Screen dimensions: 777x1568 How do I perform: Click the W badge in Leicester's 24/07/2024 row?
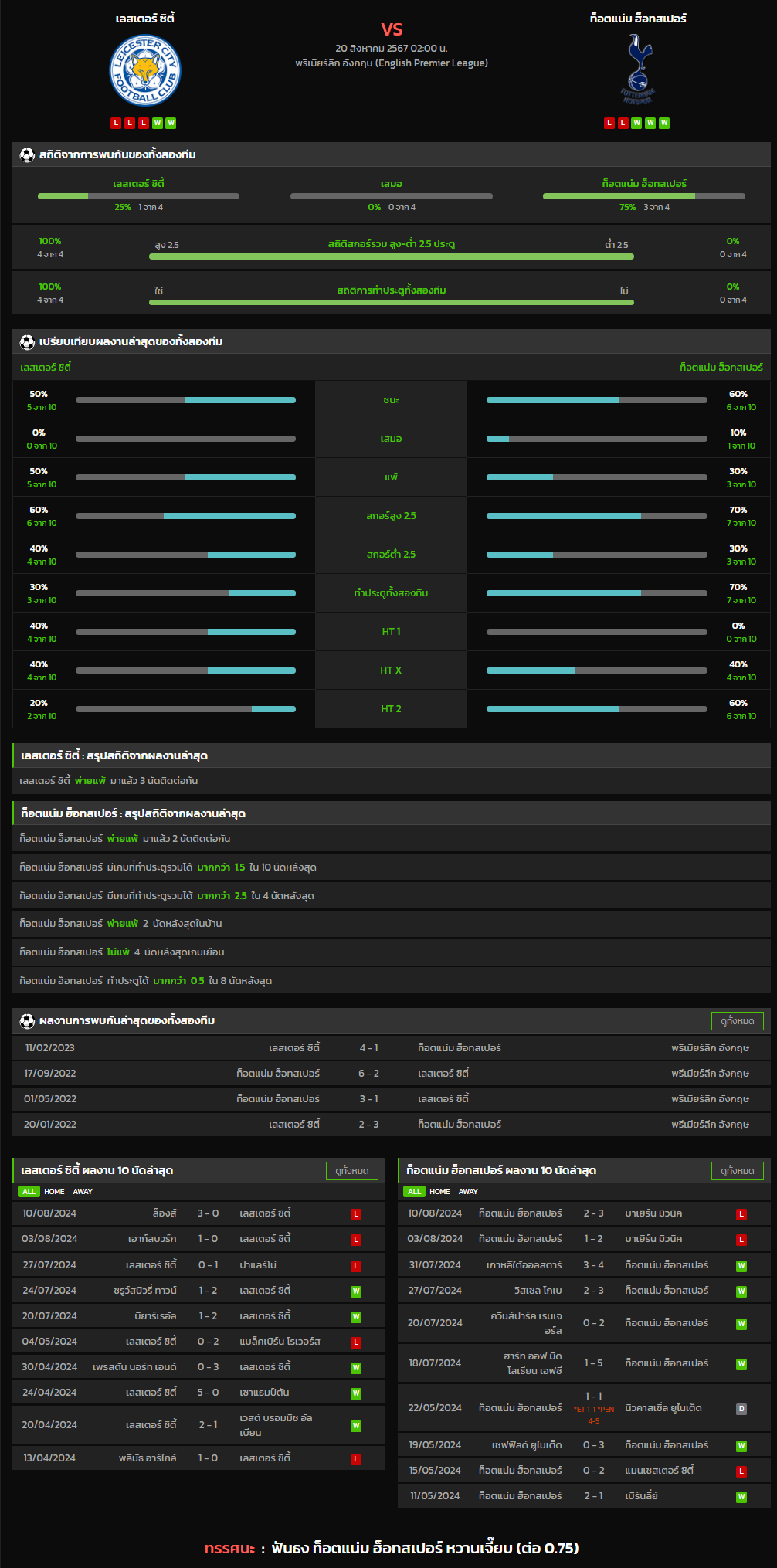(x=356, y=1291)
